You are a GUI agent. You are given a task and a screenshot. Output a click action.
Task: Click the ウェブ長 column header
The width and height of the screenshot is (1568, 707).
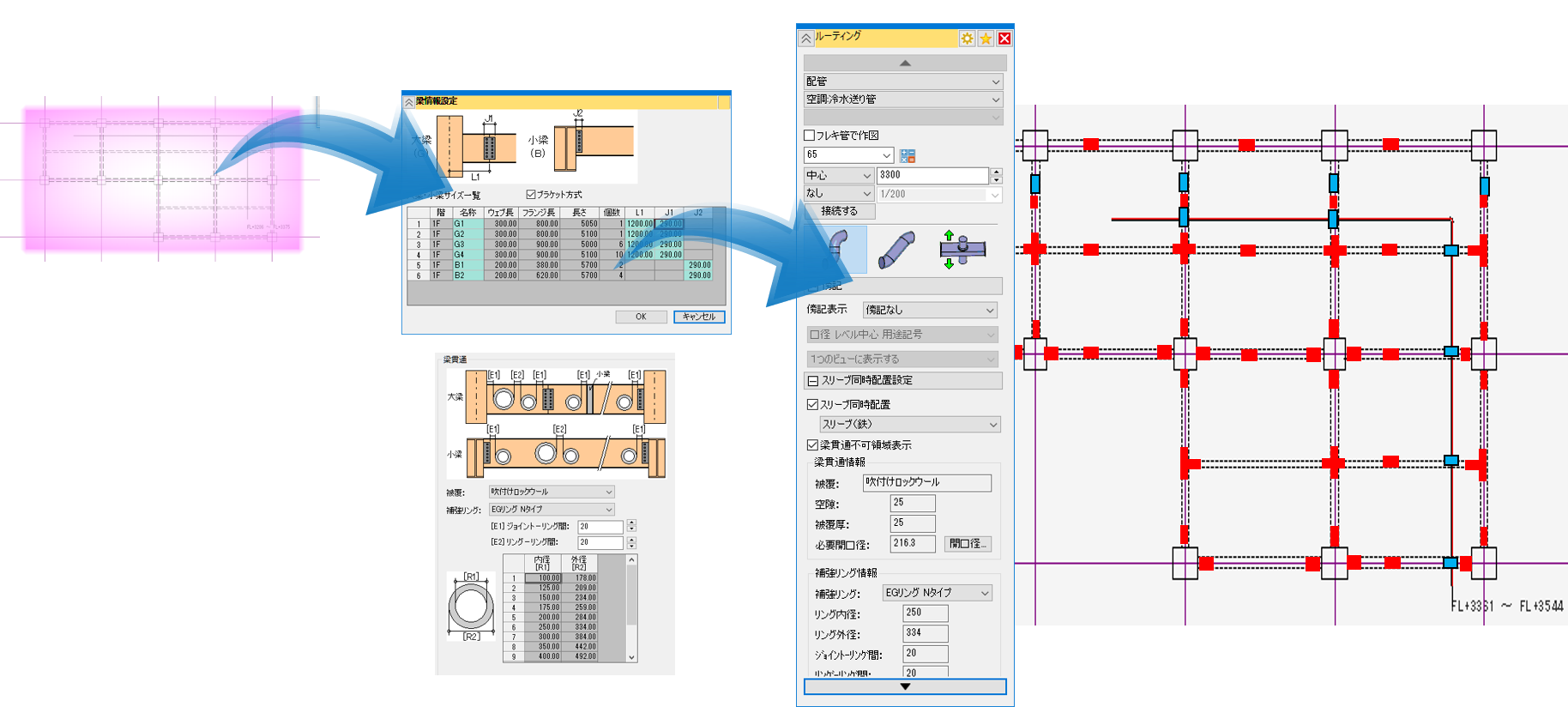coord(501,213)
